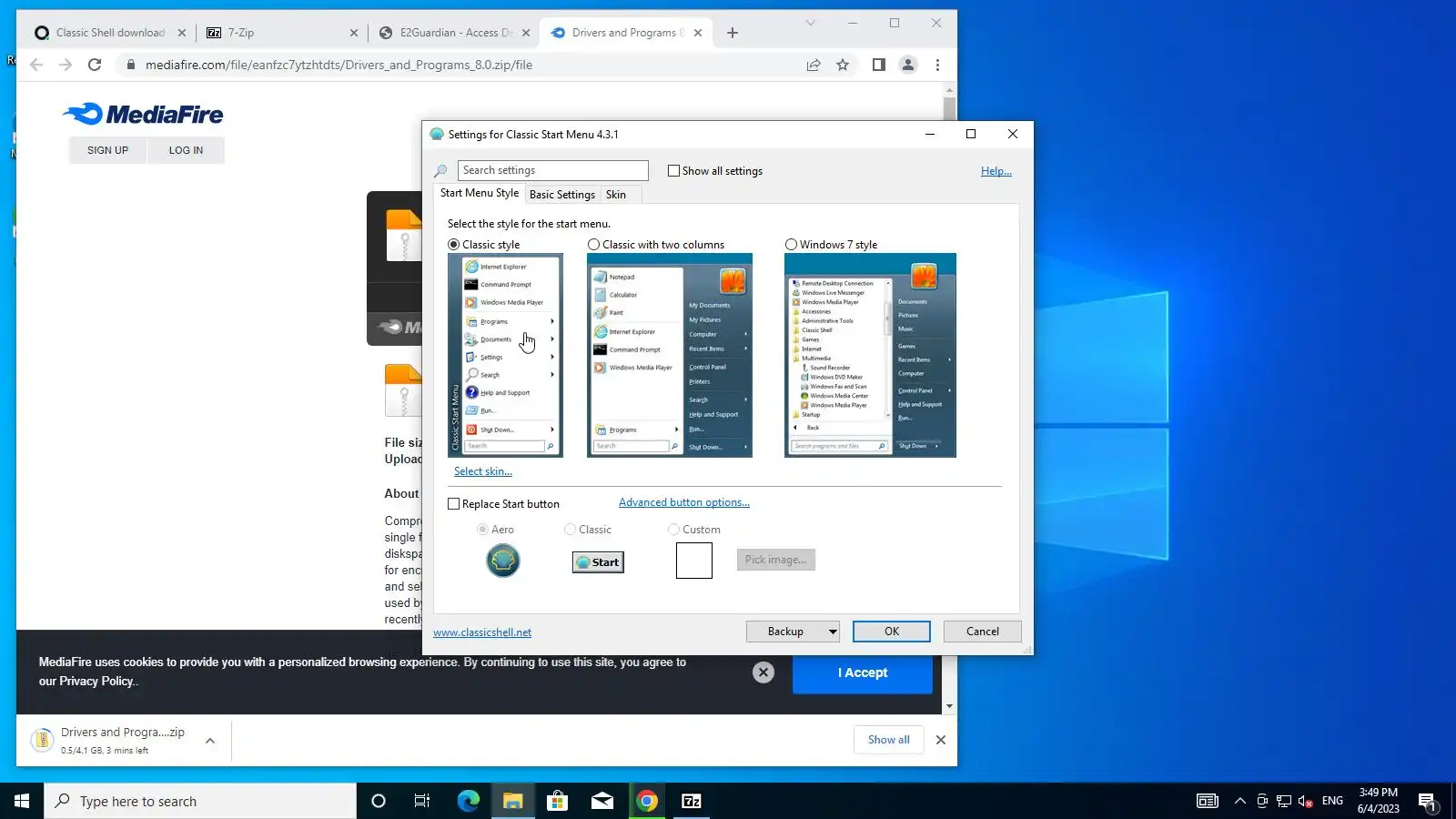
Task: Click OK to apply settings
Action: point(892,632)
